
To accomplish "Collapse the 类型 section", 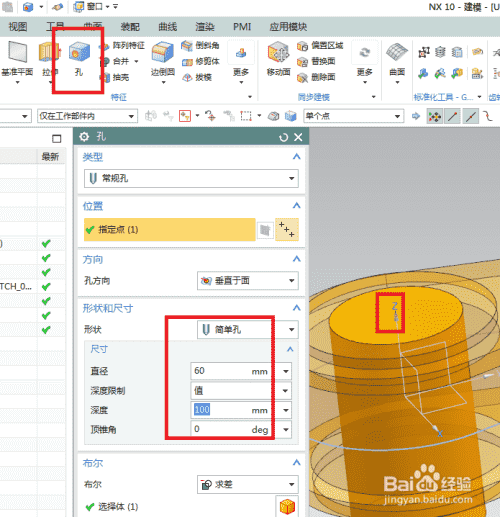I will (x=296, y=157).
